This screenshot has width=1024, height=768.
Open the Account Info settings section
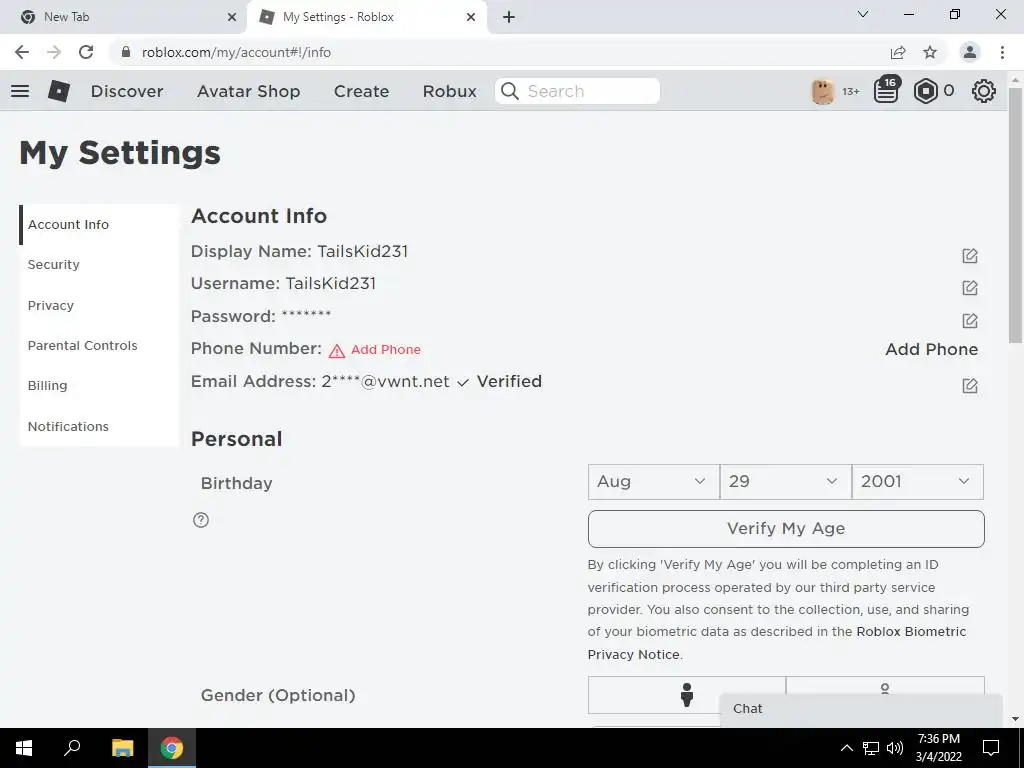point(99,225)
